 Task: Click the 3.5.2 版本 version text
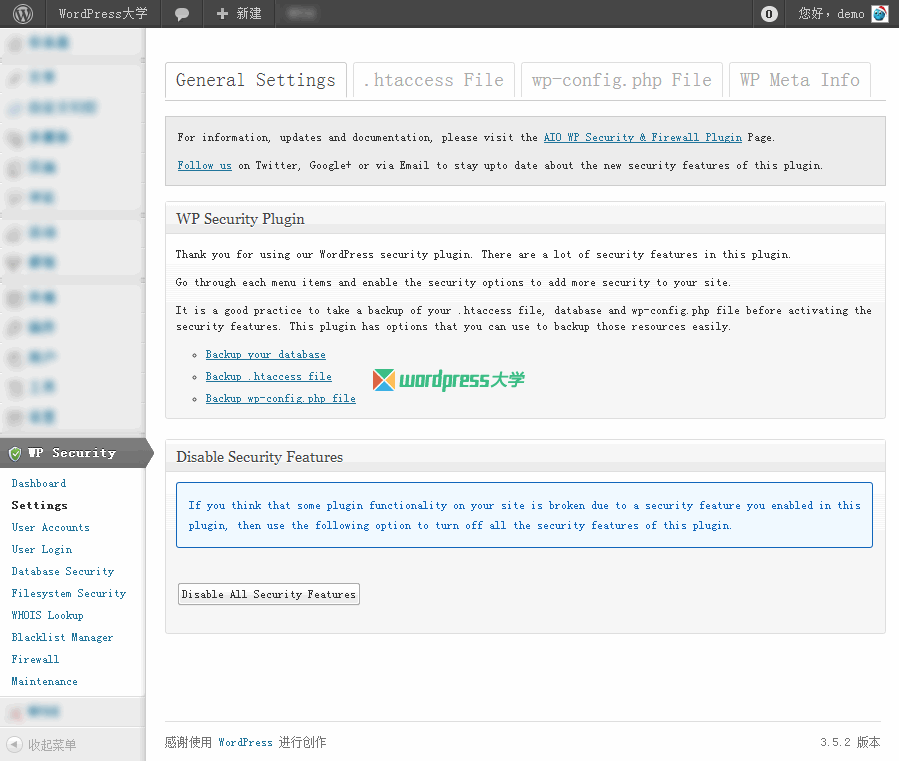pos(850,743)
